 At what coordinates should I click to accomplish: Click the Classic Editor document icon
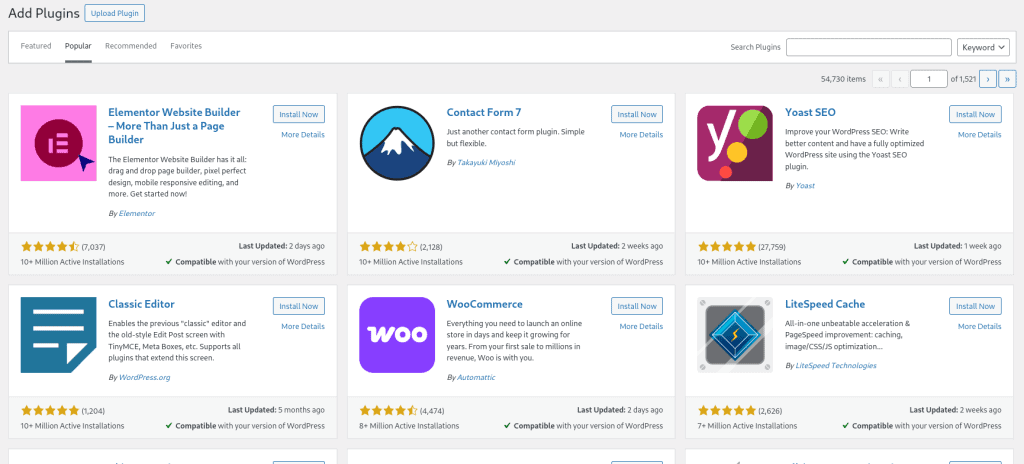click(x=58, y=335)
